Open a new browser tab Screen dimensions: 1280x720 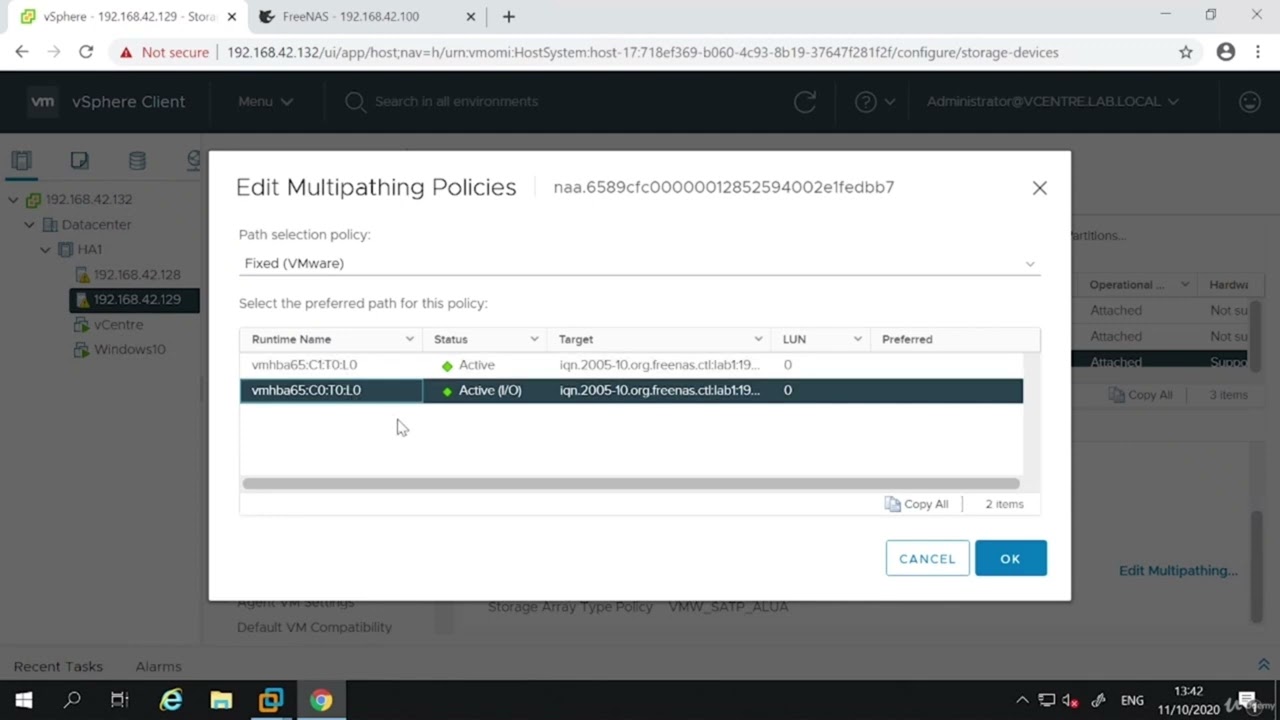[x=508, y=17]
